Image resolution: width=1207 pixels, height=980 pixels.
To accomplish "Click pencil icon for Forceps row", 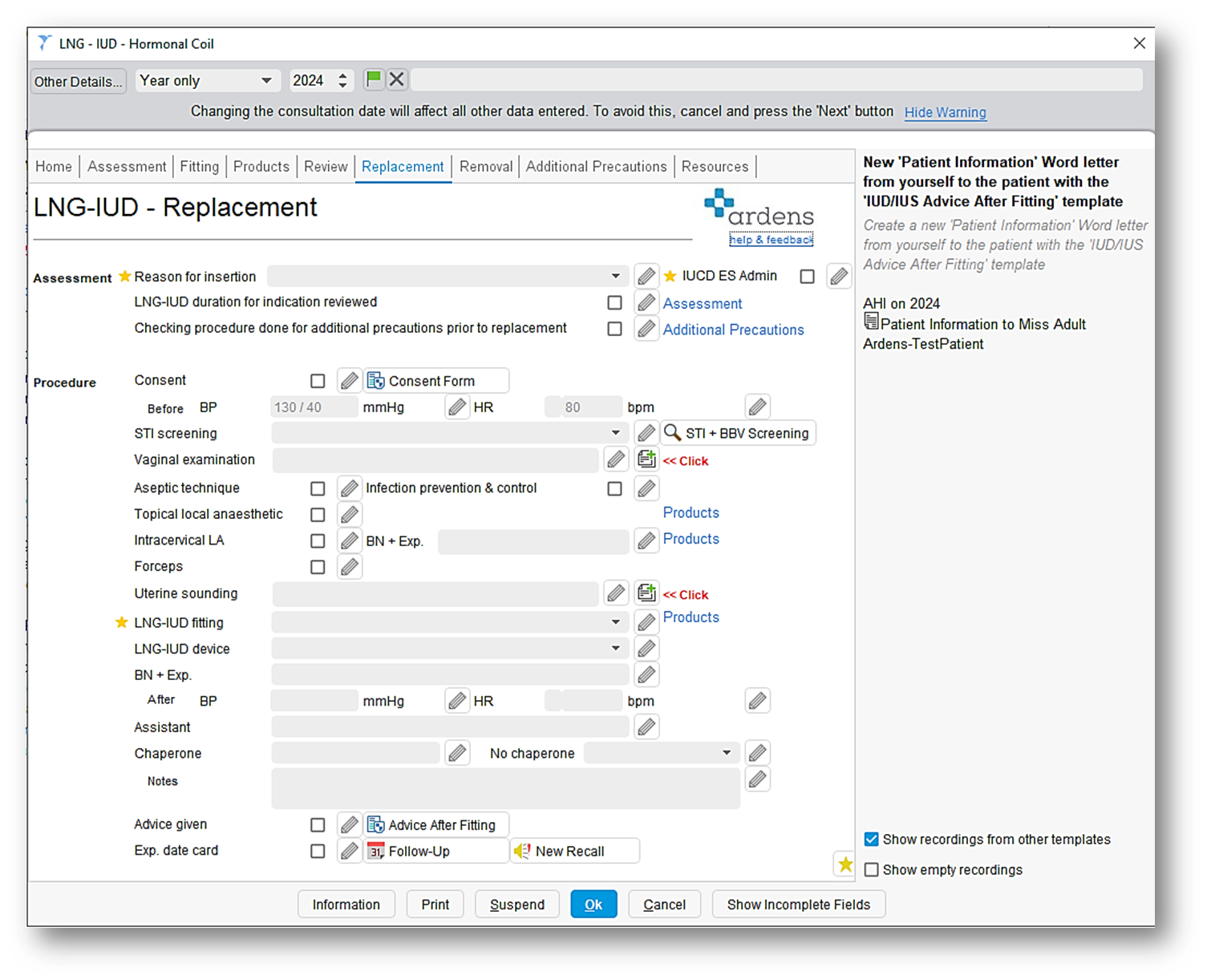I will tap(349, 567).
